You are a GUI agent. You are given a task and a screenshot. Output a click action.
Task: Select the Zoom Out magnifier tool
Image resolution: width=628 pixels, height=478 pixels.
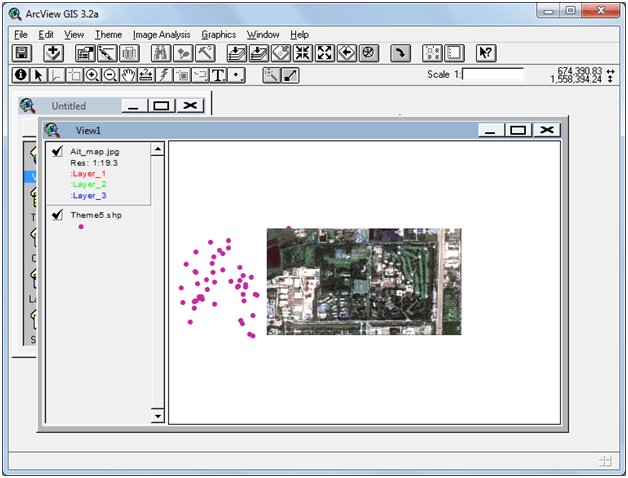[x=109, y=75]
